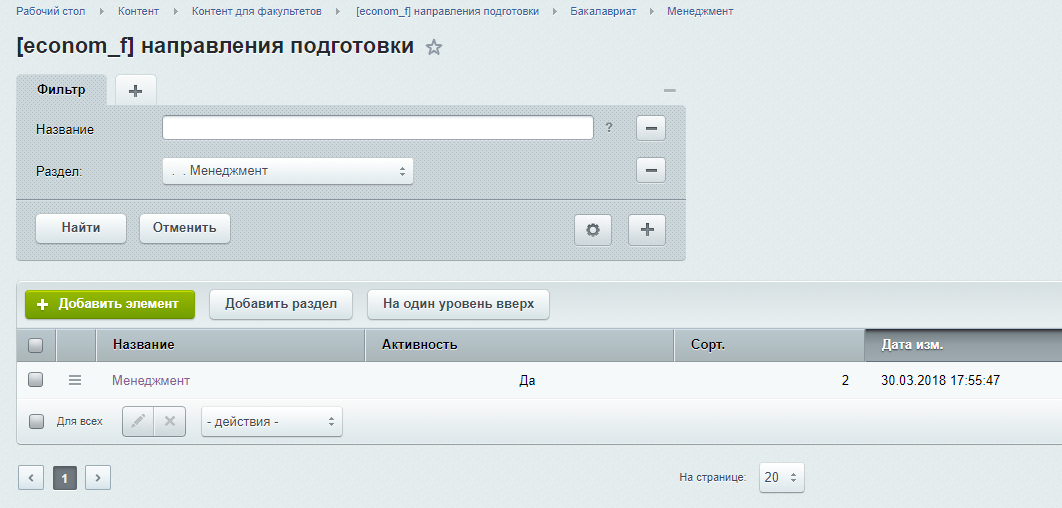Click into the Название text field
The height and width of the screenshot is (508, 1062).
[x=378, y=128]
